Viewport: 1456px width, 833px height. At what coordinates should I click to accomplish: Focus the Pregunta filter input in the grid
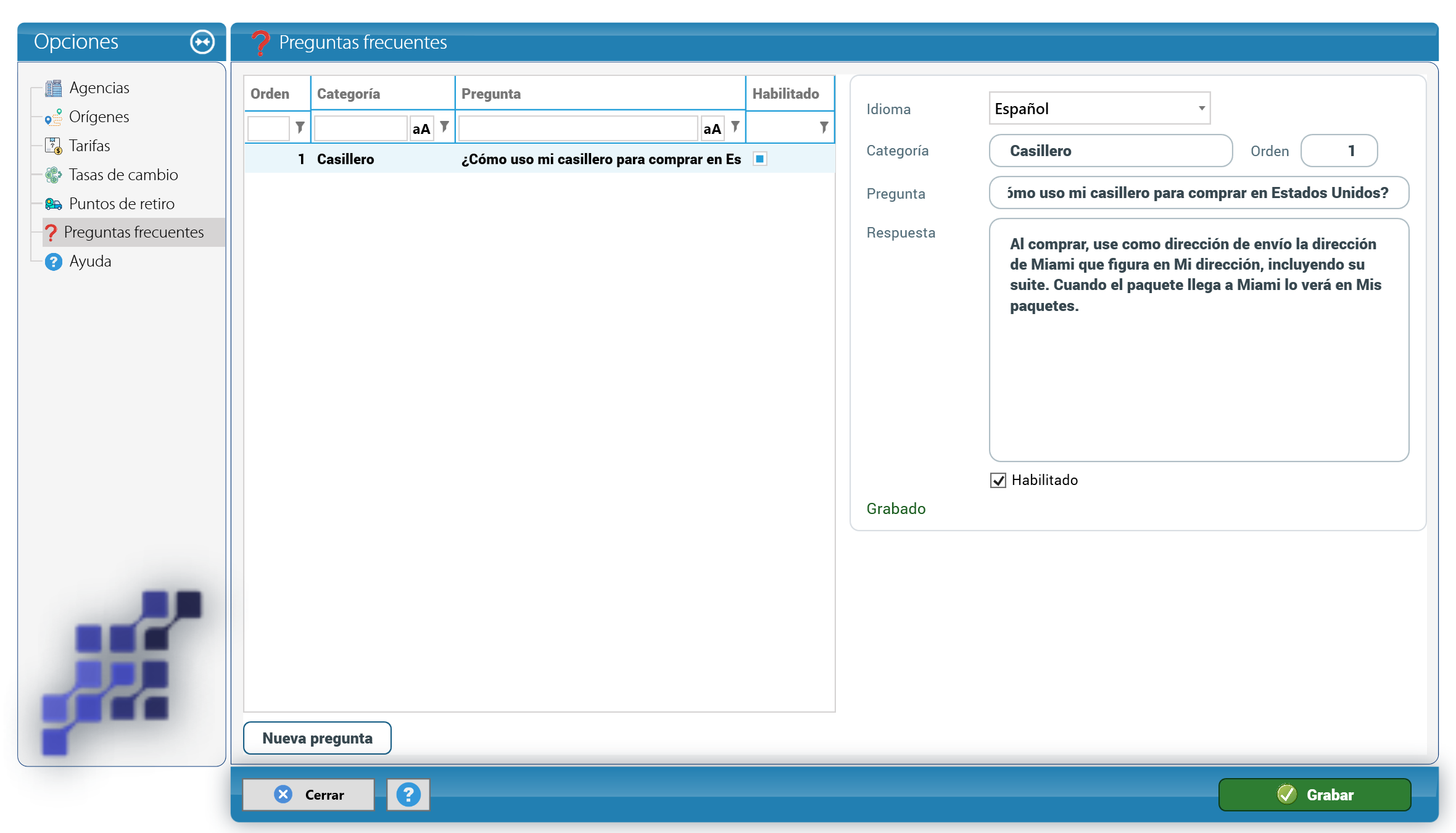[578, 128]
